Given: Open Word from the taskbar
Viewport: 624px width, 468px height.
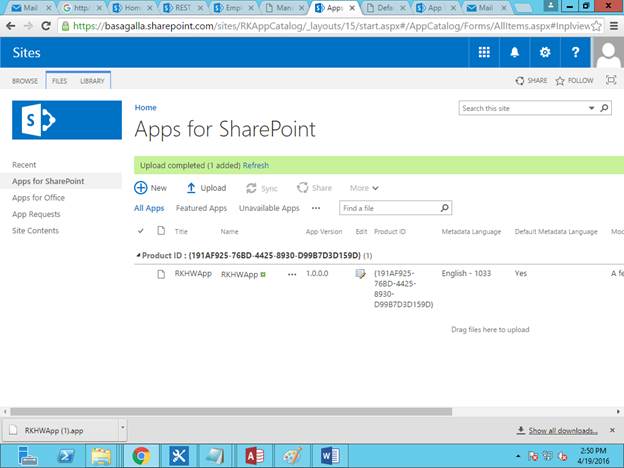Looking at the screenshot, I should point(330,456).
